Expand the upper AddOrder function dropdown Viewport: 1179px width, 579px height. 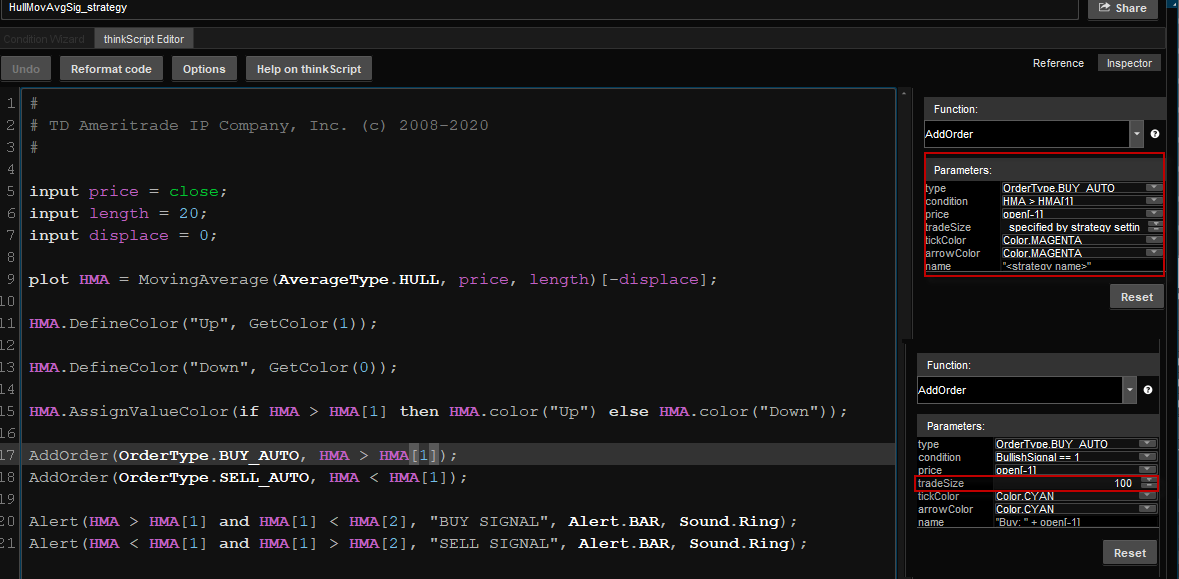[1136, 134]
